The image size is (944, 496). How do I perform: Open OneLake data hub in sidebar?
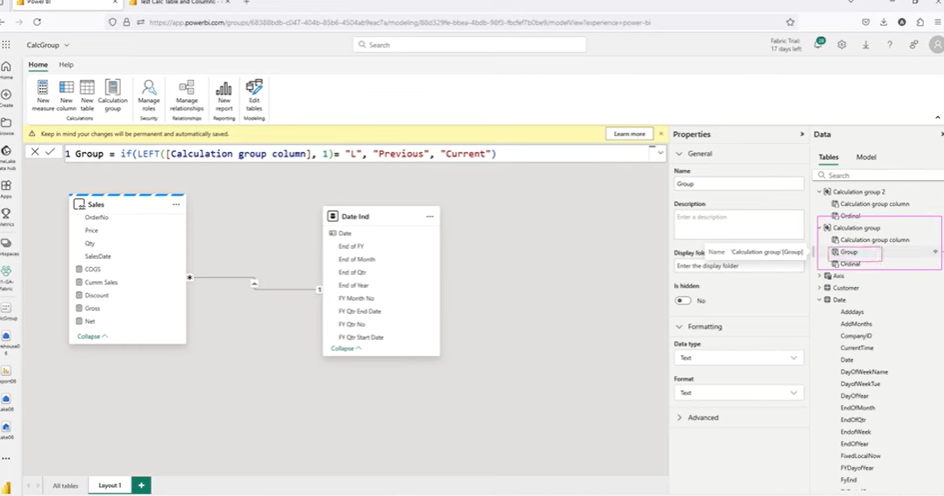(x=6, y=158)
